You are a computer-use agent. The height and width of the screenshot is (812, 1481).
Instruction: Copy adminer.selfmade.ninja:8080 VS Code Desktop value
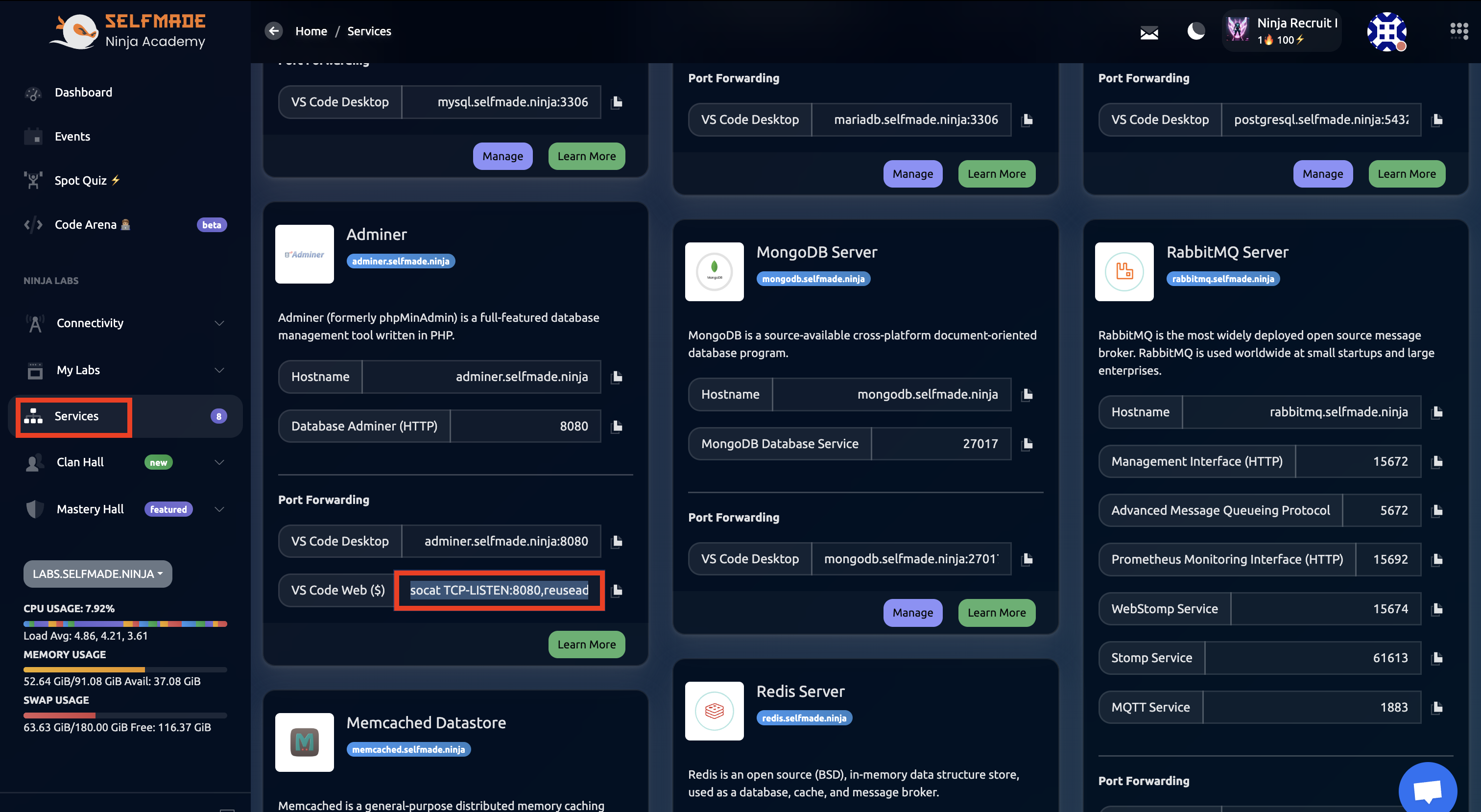(x=617, y=541)
